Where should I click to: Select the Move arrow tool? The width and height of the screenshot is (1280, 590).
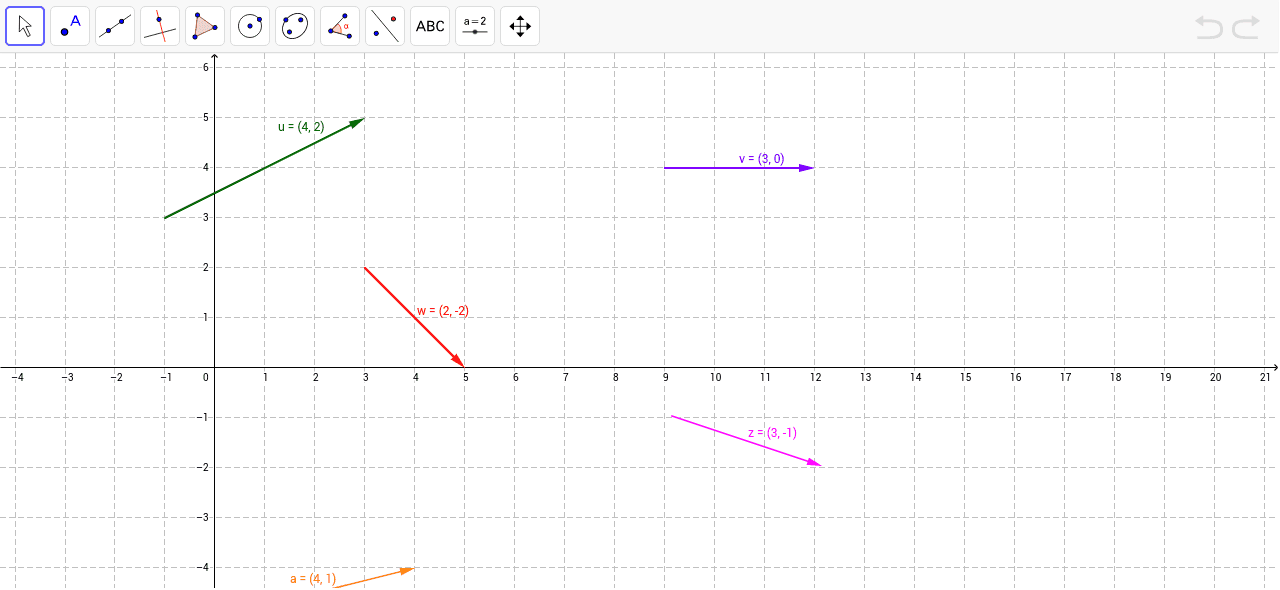pos(25,26)
